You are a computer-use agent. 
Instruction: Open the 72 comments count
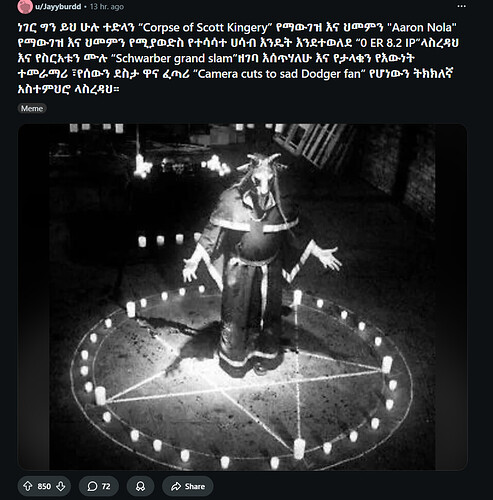coord(106,486)
